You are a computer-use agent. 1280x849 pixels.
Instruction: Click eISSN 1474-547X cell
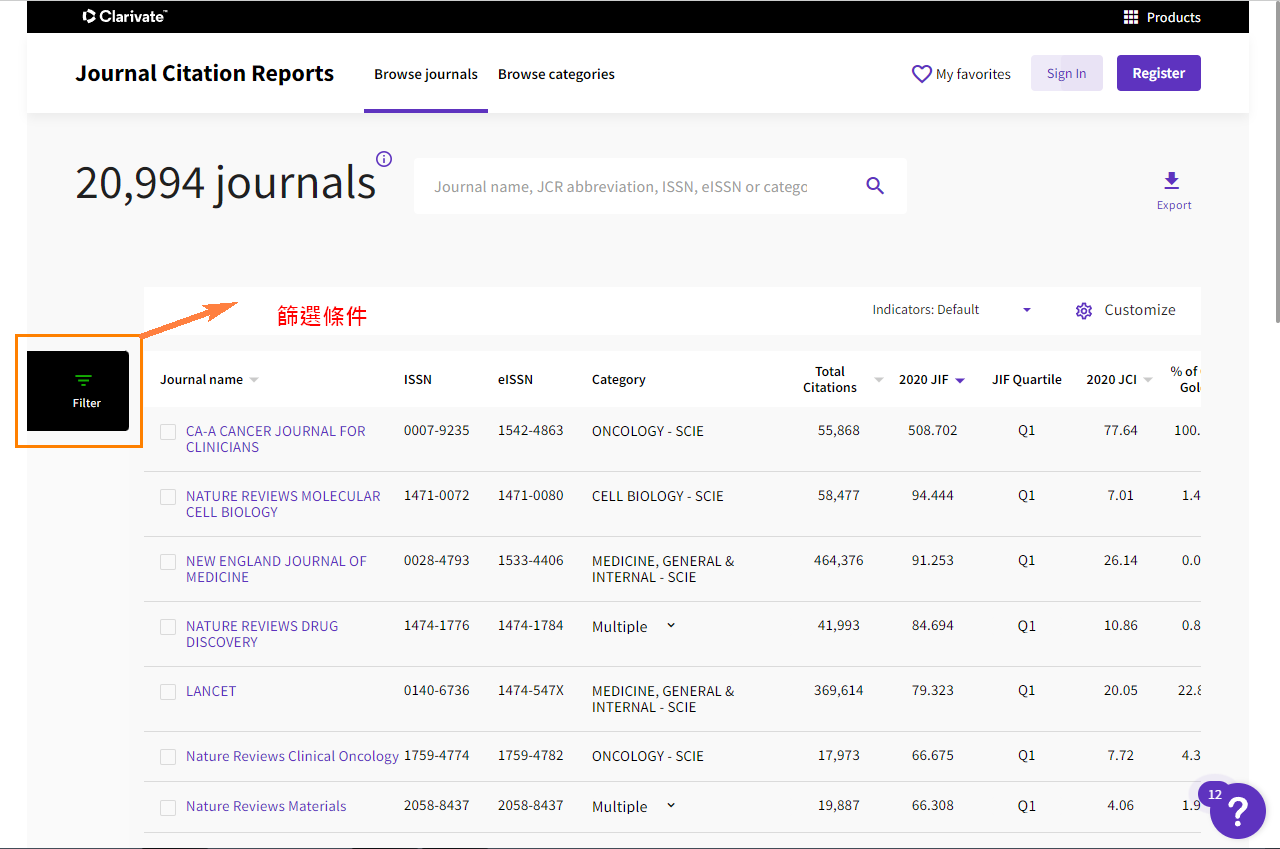point(531,691)
